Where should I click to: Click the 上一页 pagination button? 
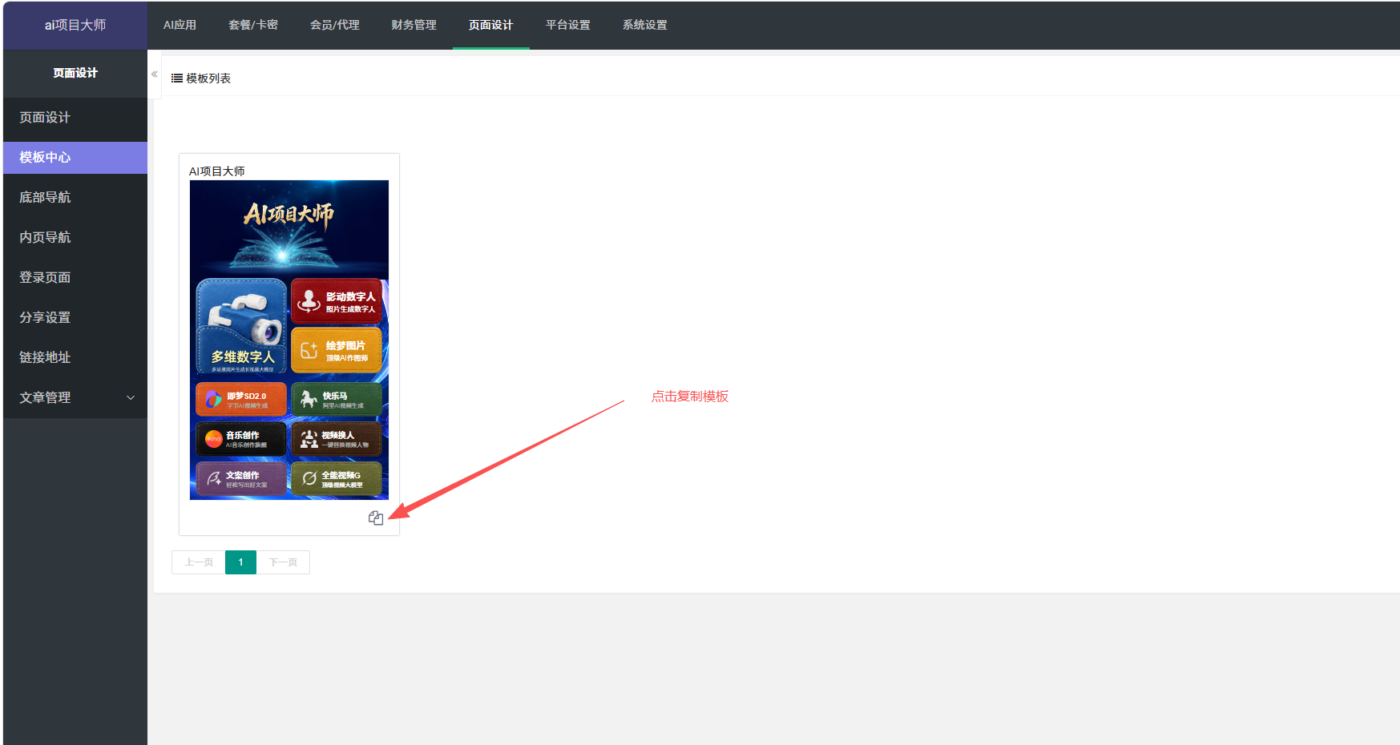coord(198,562)
